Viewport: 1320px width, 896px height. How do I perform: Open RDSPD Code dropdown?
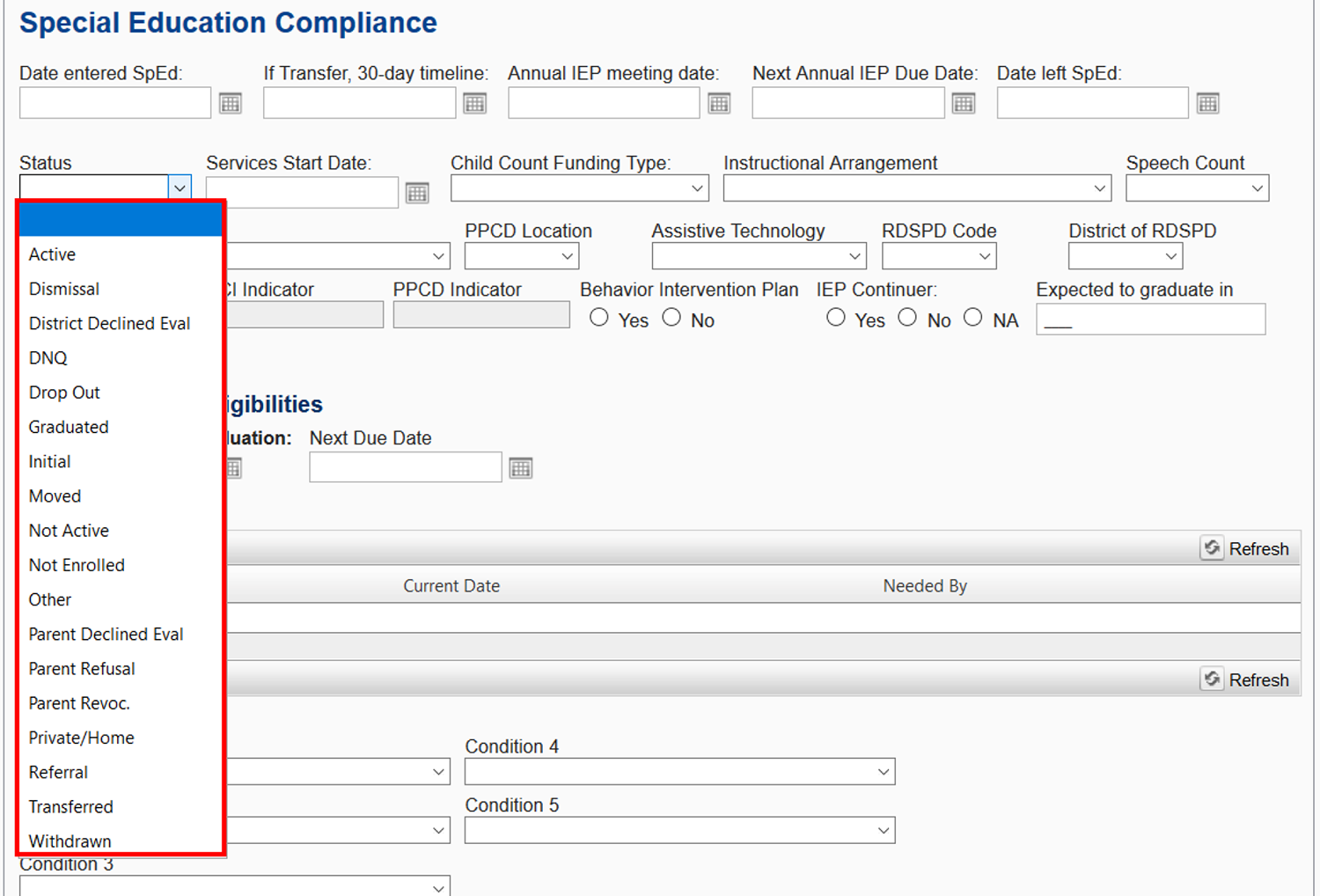point(939,256)
